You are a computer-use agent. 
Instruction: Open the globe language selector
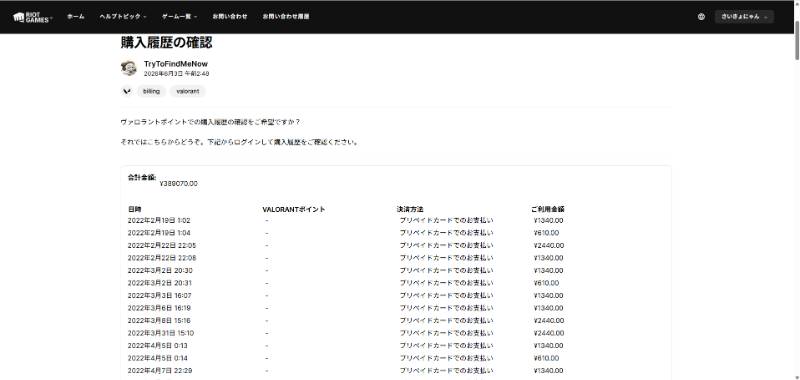pyautogui.click(x=701, y=16)
